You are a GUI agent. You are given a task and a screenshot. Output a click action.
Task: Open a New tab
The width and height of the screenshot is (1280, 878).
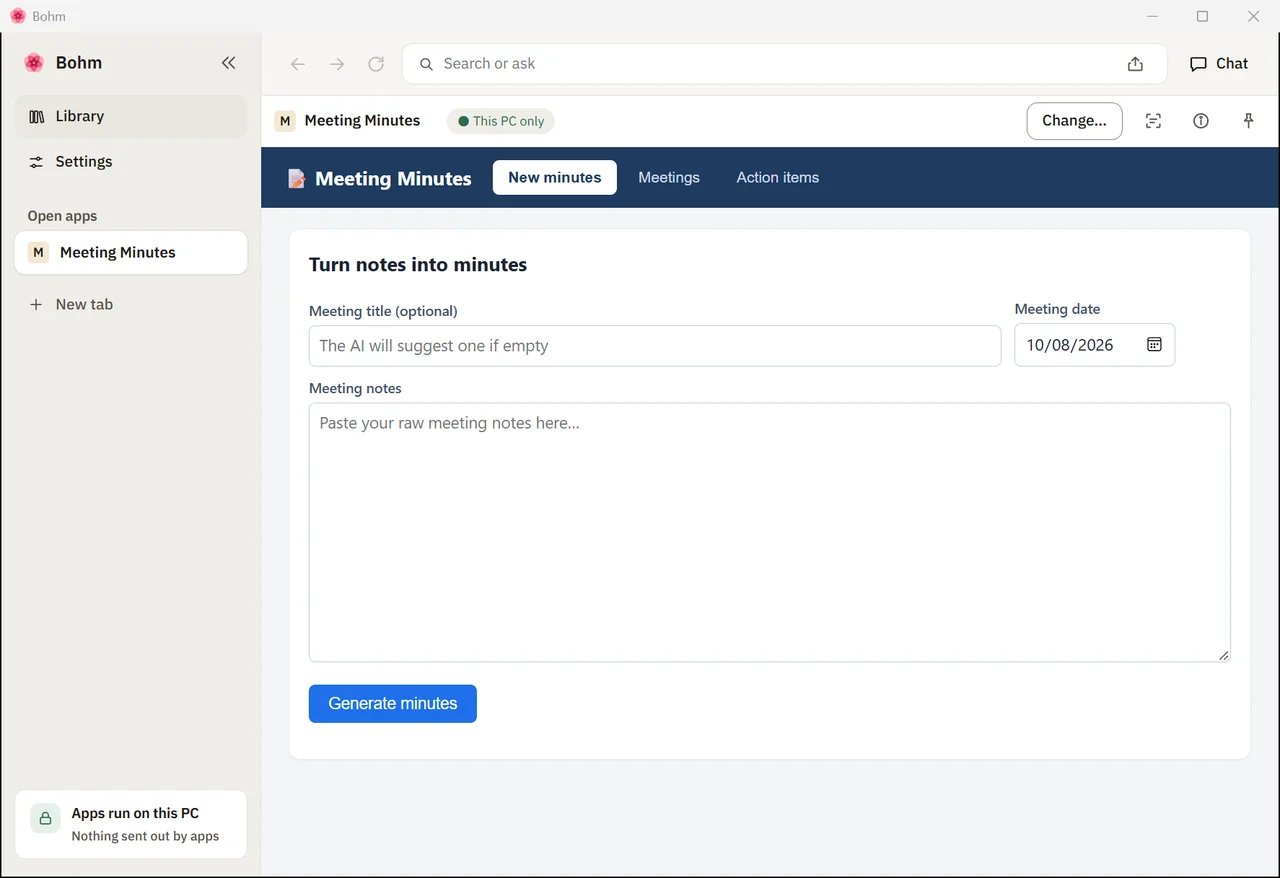(x=131, y=305)
